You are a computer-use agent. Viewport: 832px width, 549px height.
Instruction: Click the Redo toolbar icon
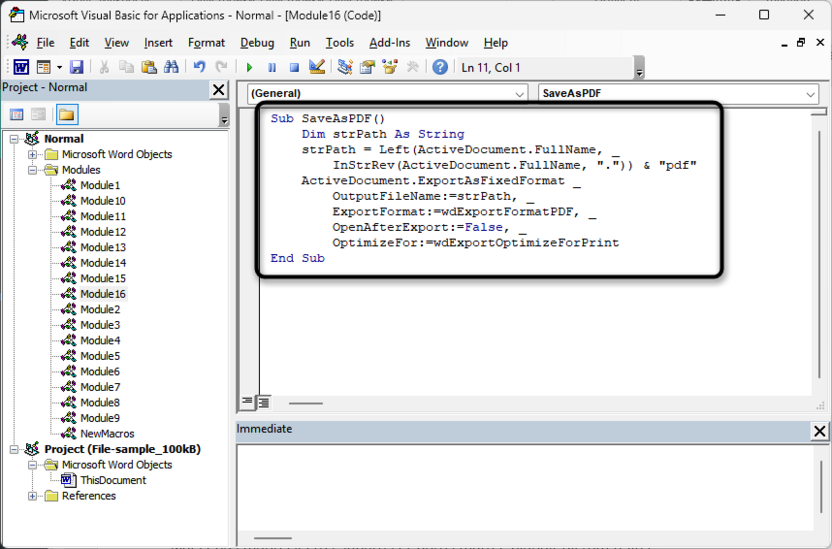(x=221, y=67)
